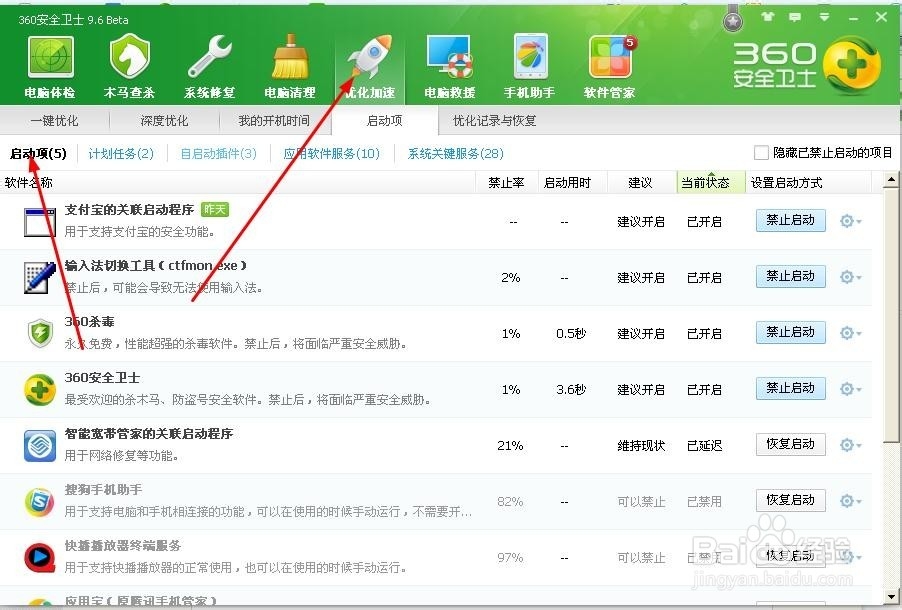
Task: Click the 360安全卫士 row icon
Action: click(x=40, y=390)
